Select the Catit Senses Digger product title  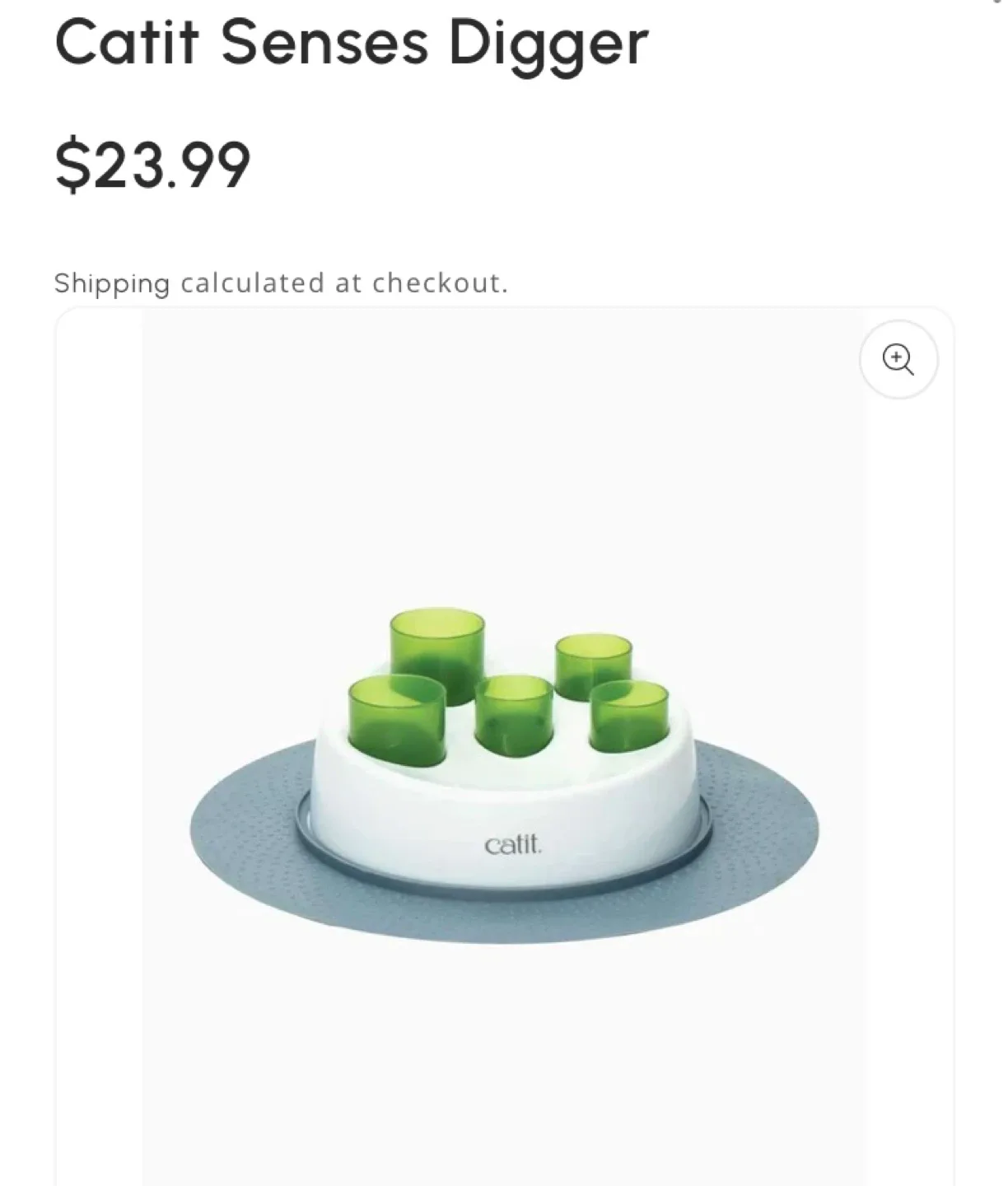[352, 43]
